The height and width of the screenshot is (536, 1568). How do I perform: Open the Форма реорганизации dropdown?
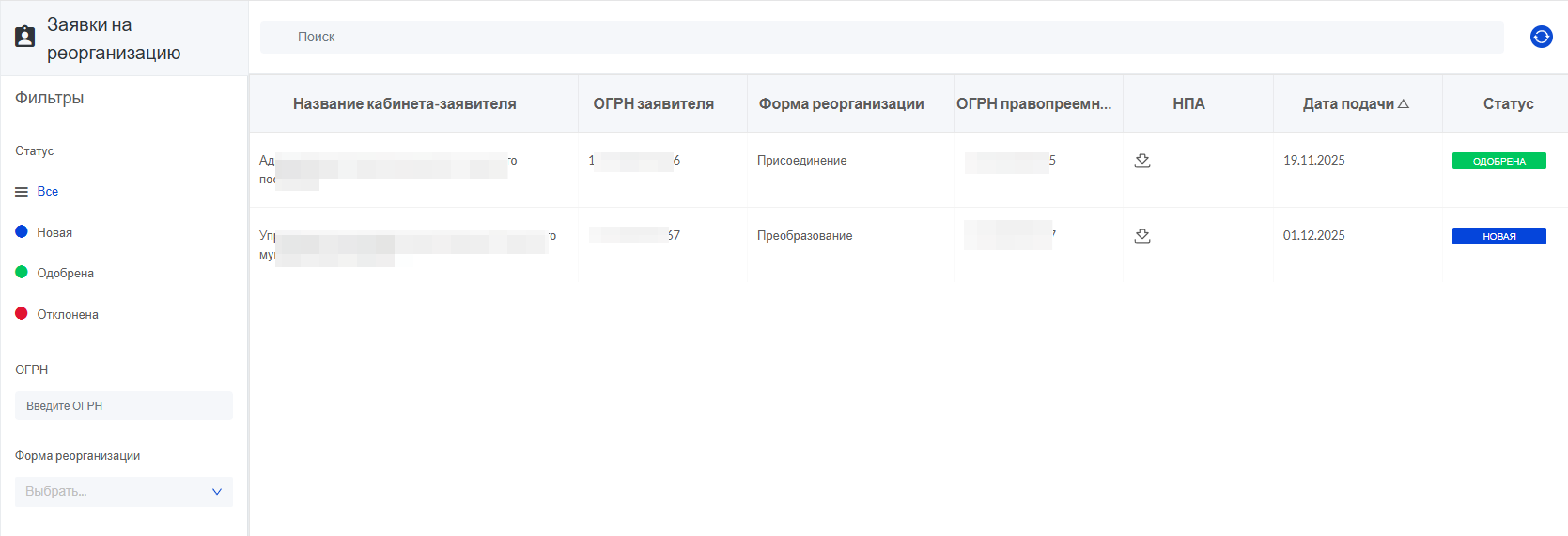[x=124, y=492]
